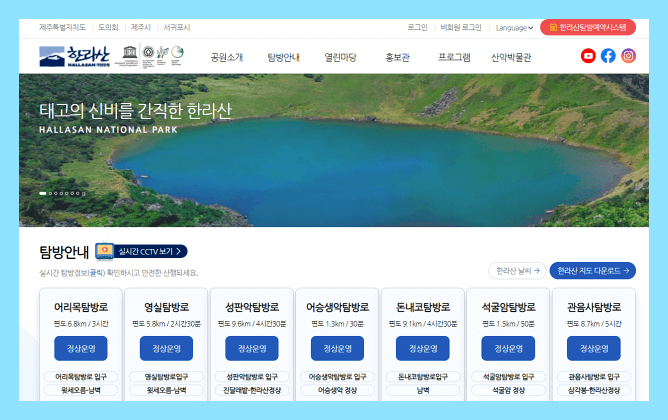Expand the Language dropdown
Screen dimensions: 668x420
[514, 28]
